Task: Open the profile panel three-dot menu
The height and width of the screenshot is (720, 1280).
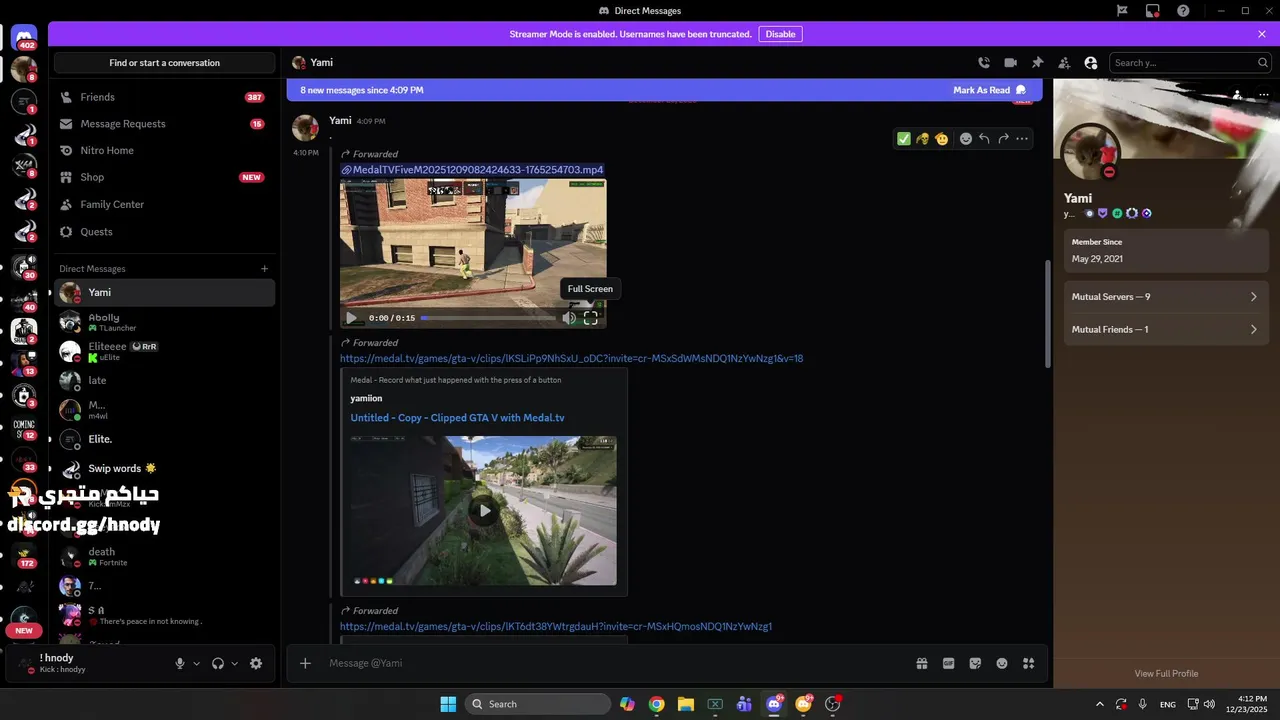Action: pos(1264,95)
